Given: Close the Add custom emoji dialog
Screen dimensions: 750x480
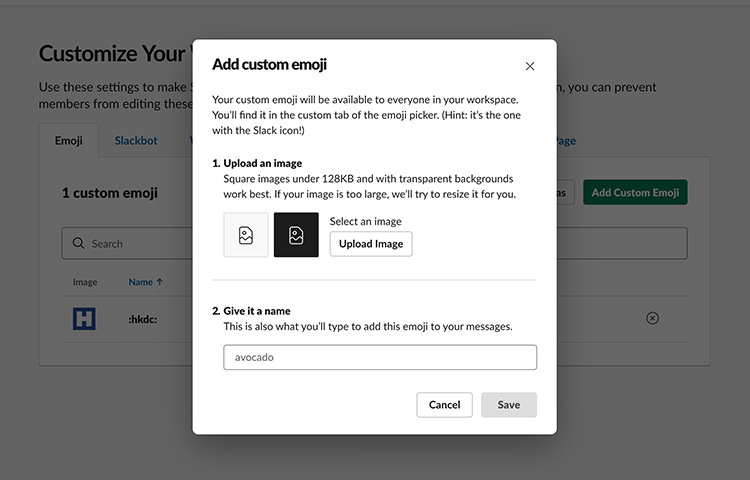Looking at the screenshot, I should point(529,66).
